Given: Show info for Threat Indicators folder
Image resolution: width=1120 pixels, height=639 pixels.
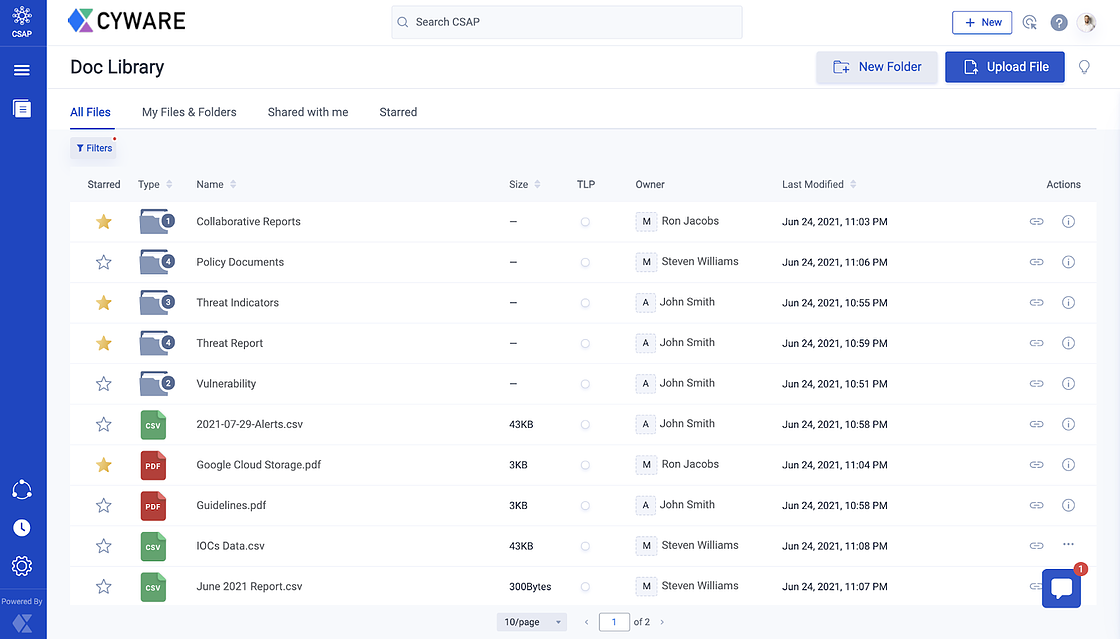Looking at the screenshot, I should pos(1068,303).
